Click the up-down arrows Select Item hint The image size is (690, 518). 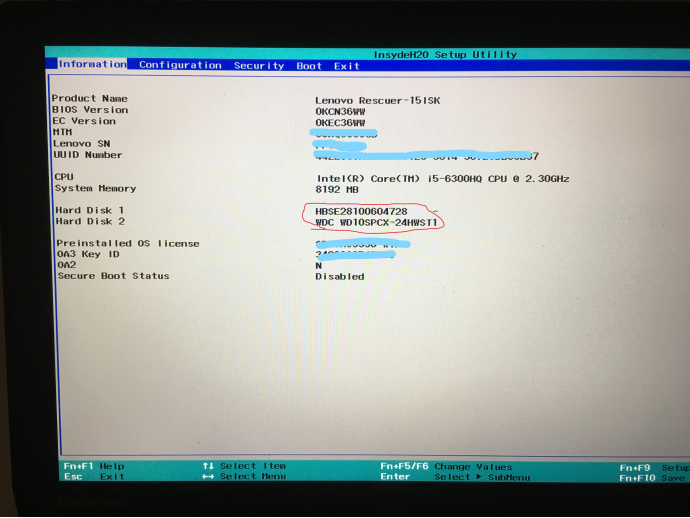(244, 466)
